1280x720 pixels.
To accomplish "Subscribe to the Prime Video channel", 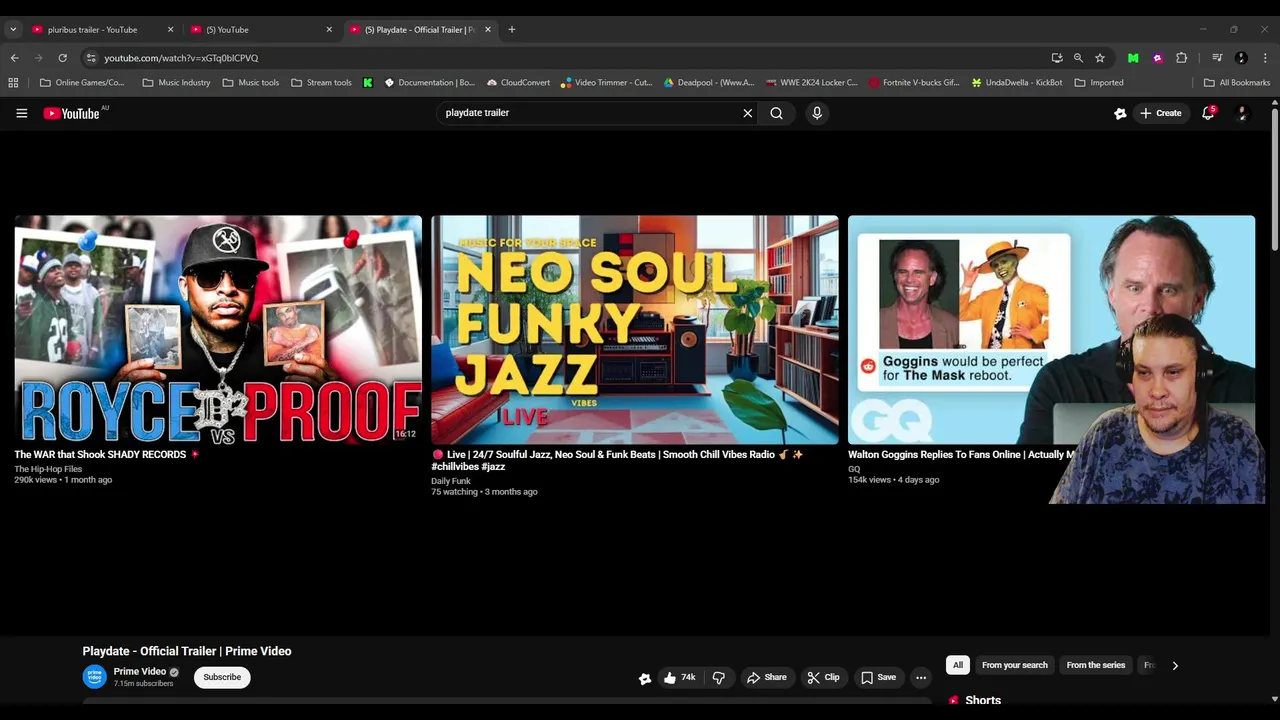I will [x=222, y=677].
